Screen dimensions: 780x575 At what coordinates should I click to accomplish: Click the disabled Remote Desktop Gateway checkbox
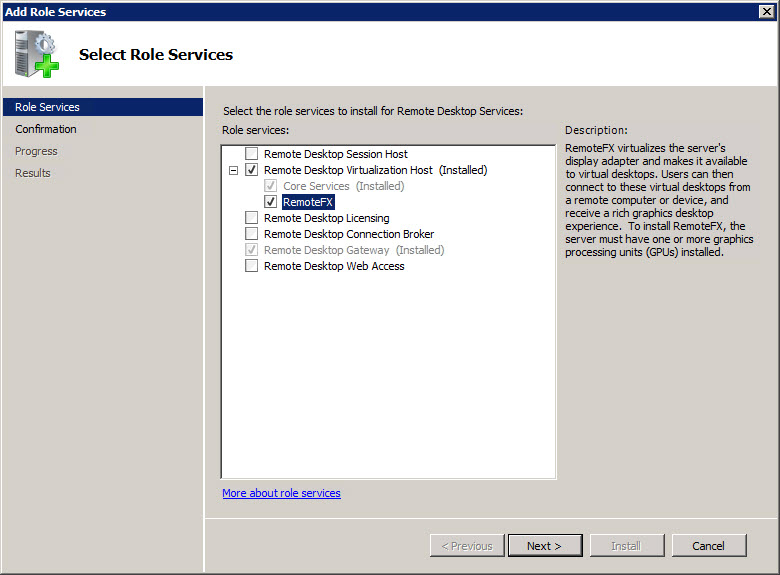(x=252, y=249)
